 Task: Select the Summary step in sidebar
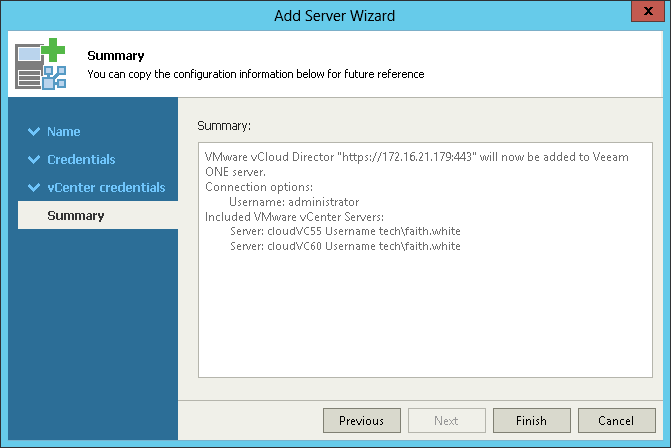(x=76, y=215)
